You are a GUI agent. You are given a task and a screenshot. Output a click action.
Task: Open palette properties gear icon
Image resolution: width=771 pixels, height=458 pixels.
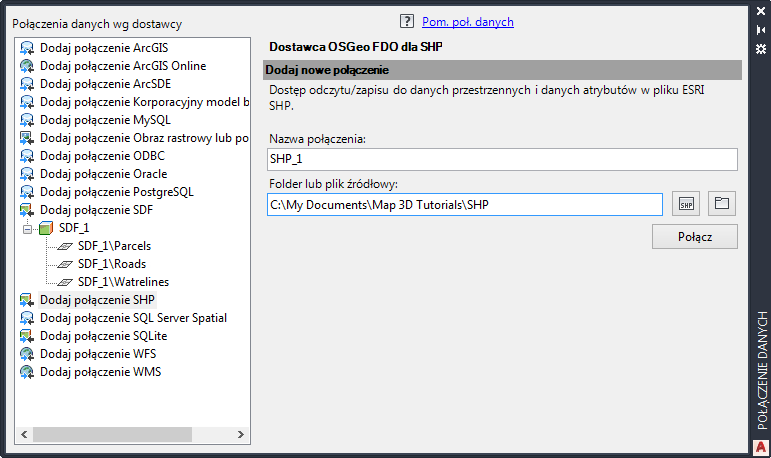pyautogui.click(x=760, y=49)
